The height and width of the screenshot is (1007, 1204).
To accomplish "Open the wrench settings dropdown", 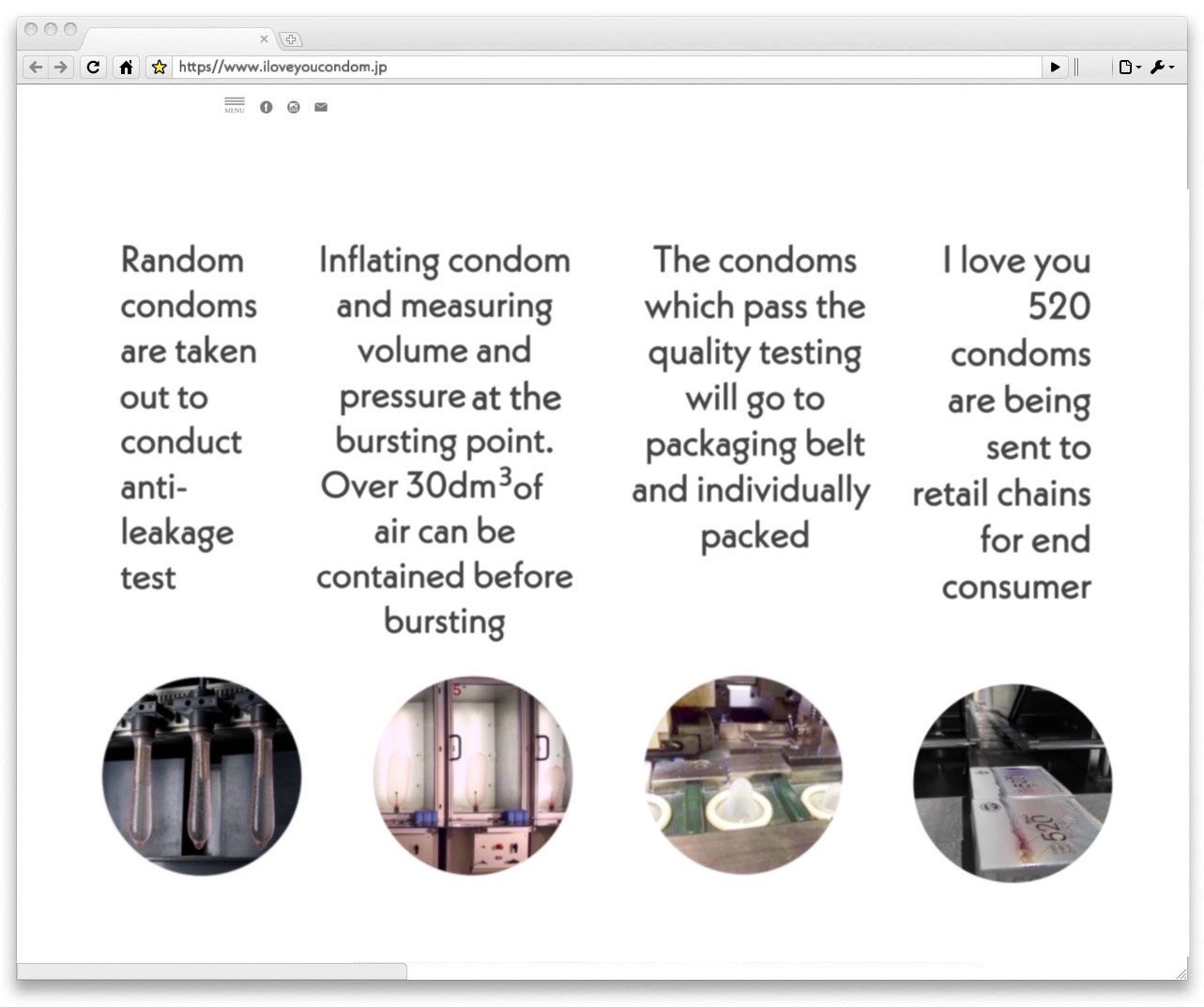I will coord(1162,67).
